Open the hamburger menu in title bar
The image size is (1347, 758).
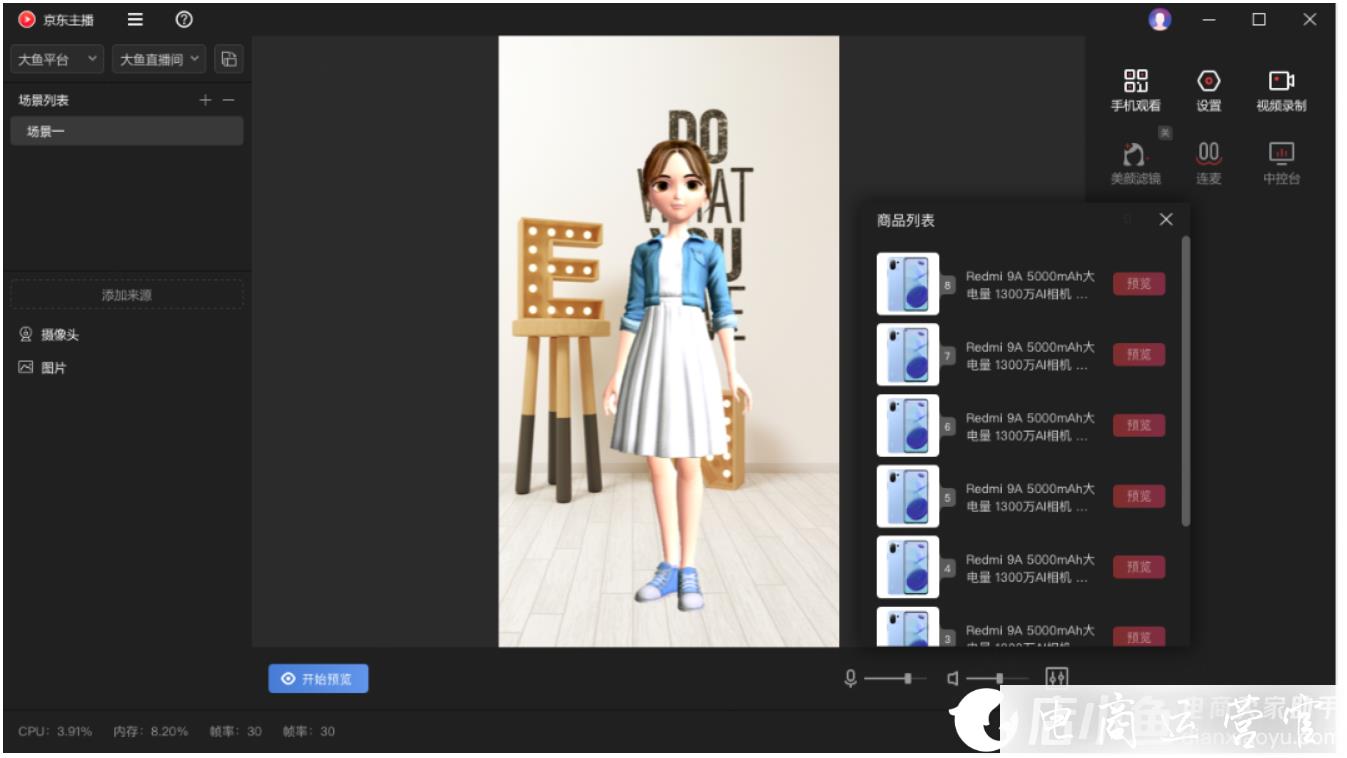pyautogui.click(x=135, y=20)
